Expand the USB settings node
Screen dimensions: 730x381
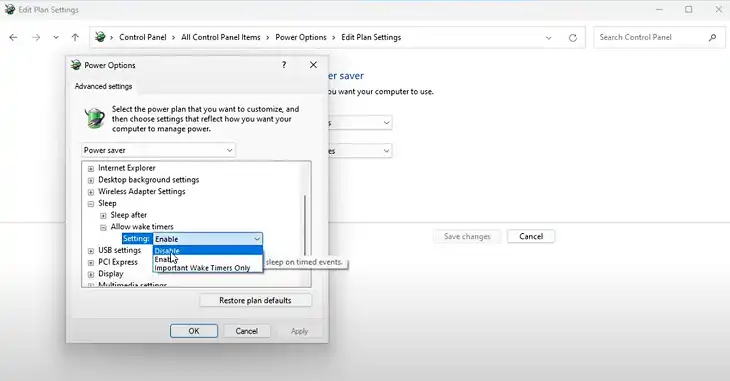click(x=91, y=251)
